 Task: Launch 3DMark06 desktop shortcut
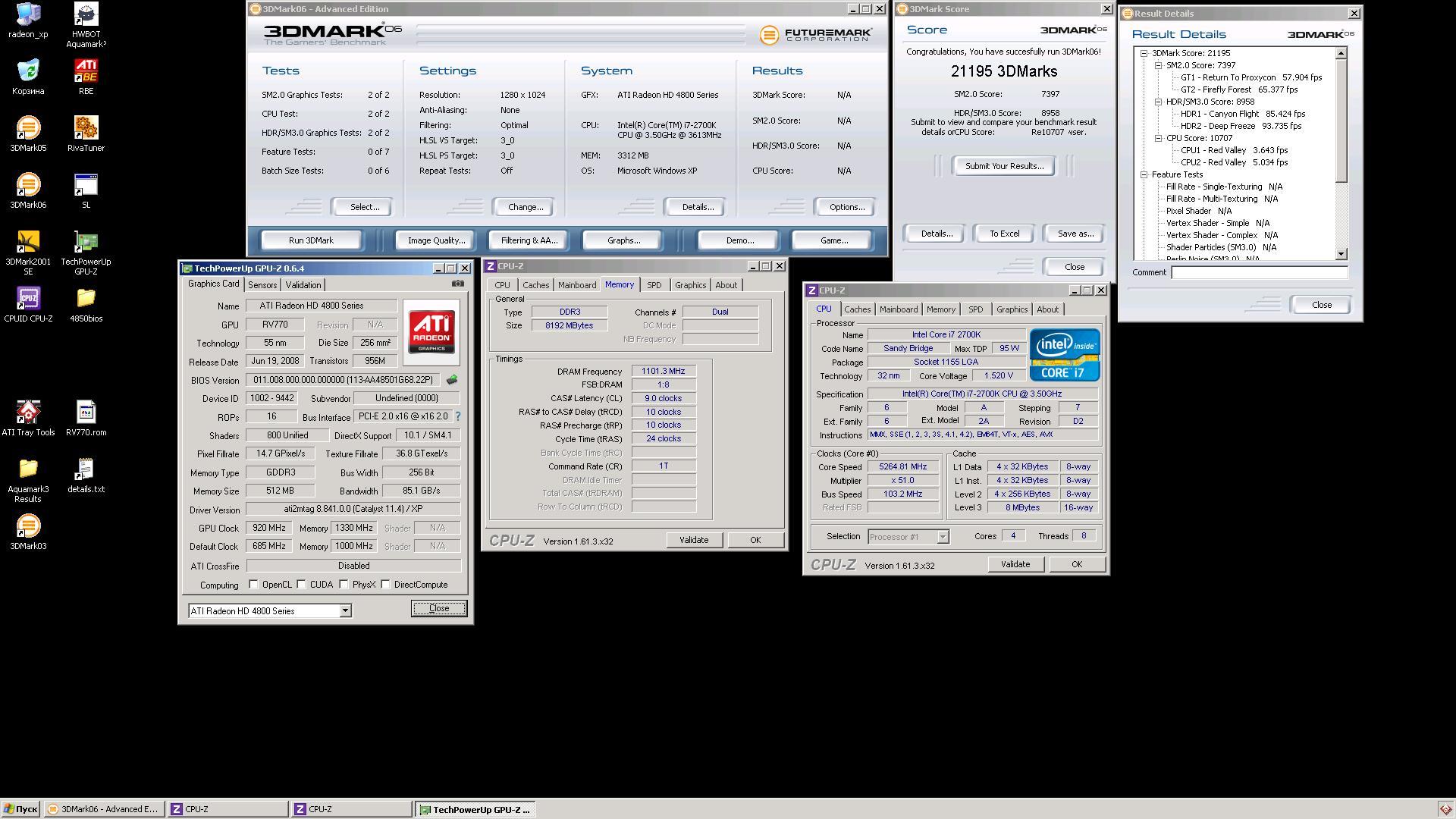[28, 191]
